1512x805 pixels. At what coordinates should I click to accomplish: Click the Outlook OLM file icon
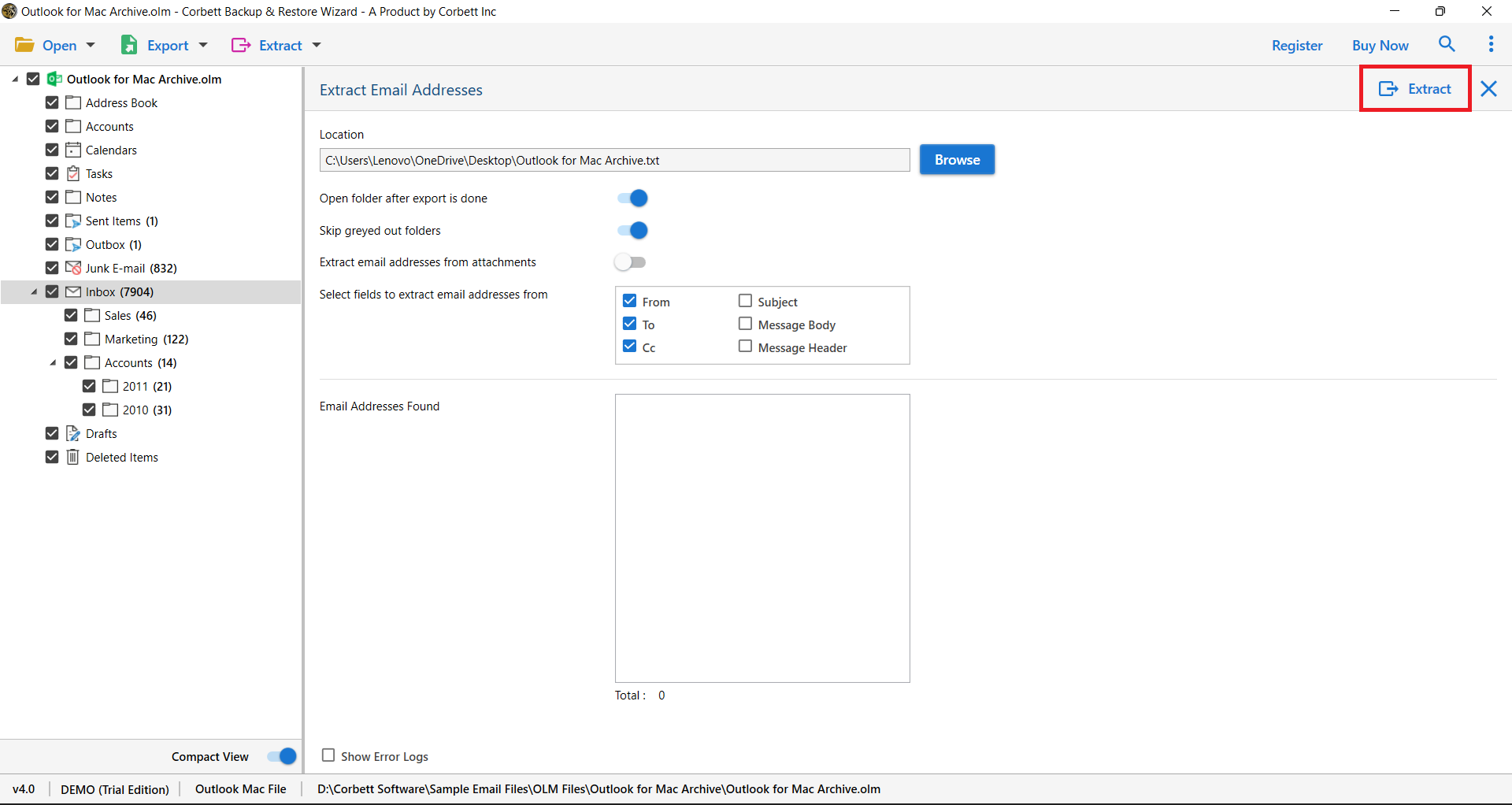click(54, 79)
